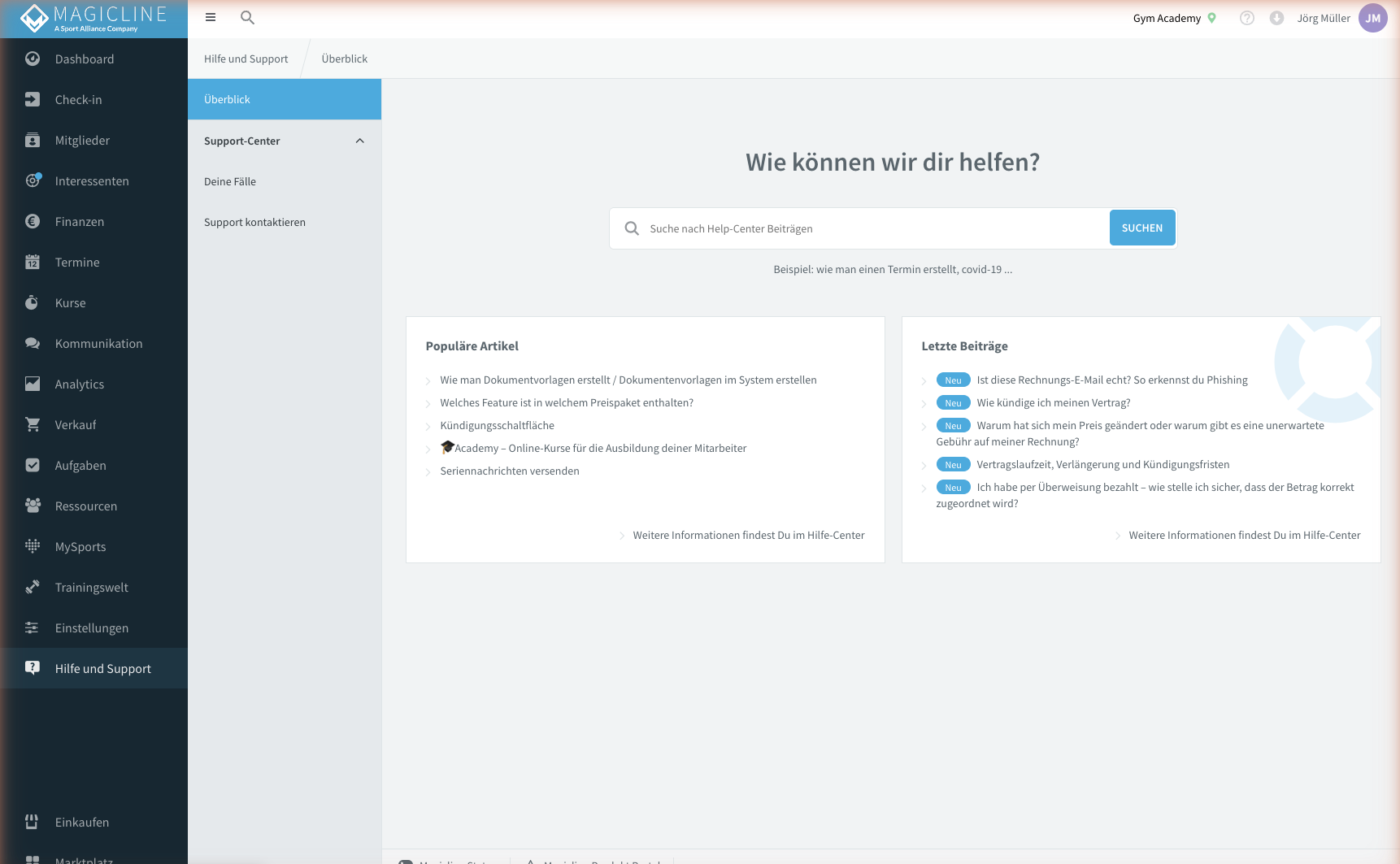Click the Check-in icon
This screenshot has height=864, width=1400.
point(33,99)
